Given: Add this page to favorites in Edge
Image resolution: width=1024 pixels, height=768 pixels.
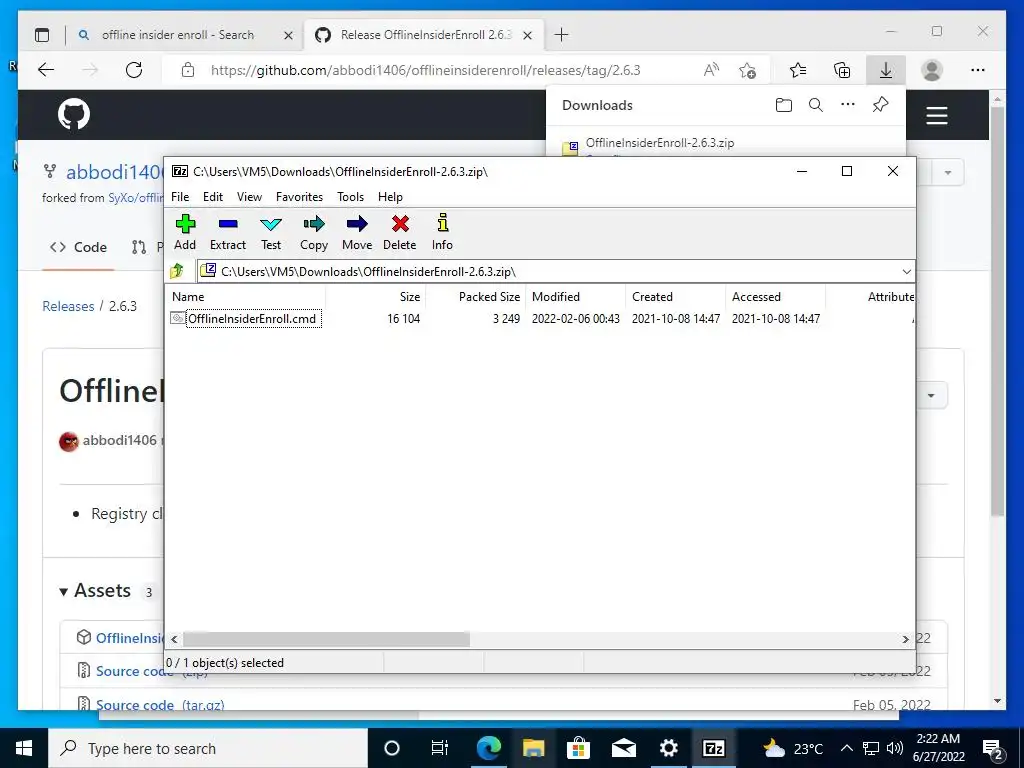Looking at the screenshot, I should 748,70.
